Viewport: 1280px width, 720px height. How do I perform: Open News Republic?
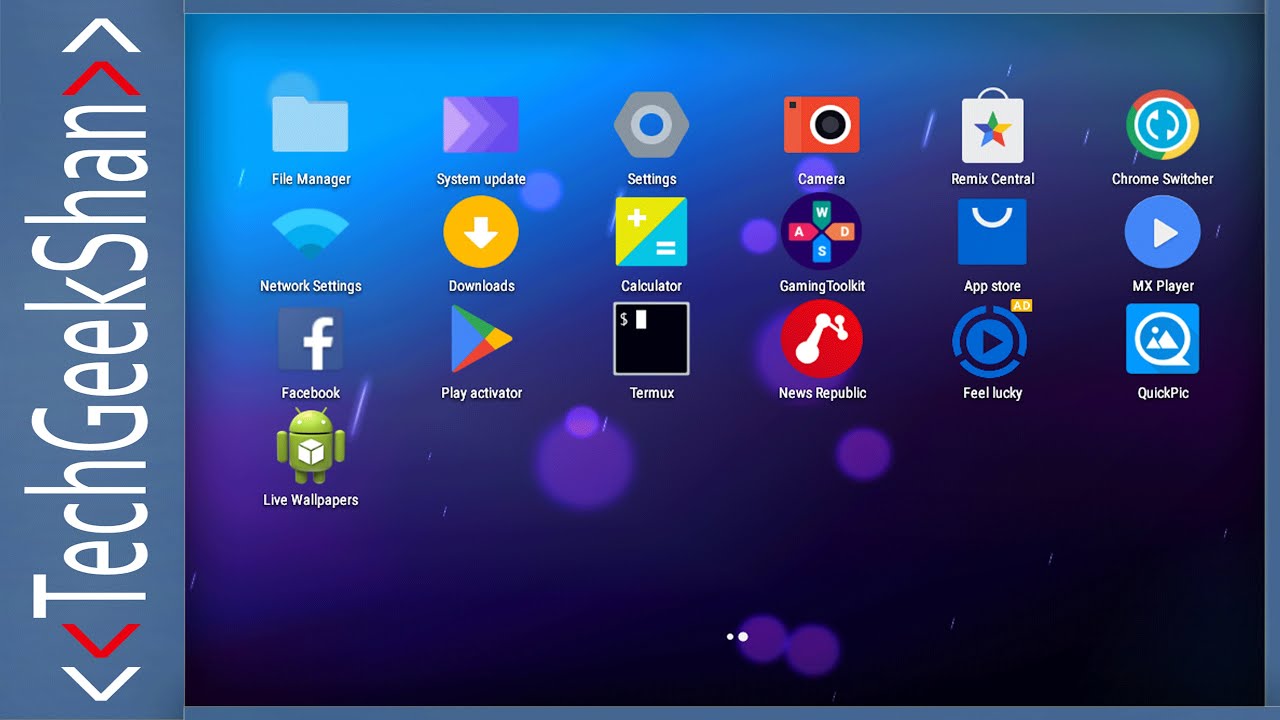click(x=821, y=339)
